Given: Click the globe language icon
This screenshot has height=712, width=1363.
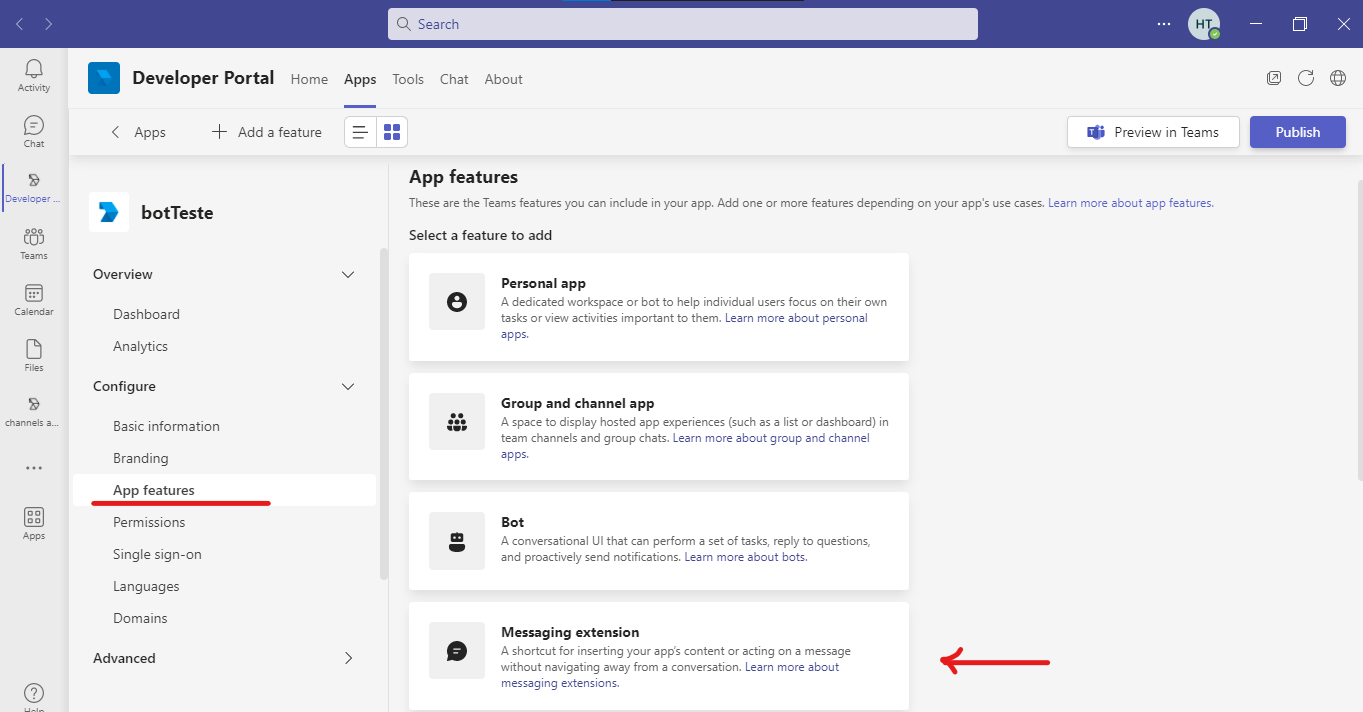Looking at the screenshot, I should click(1337, 78).
